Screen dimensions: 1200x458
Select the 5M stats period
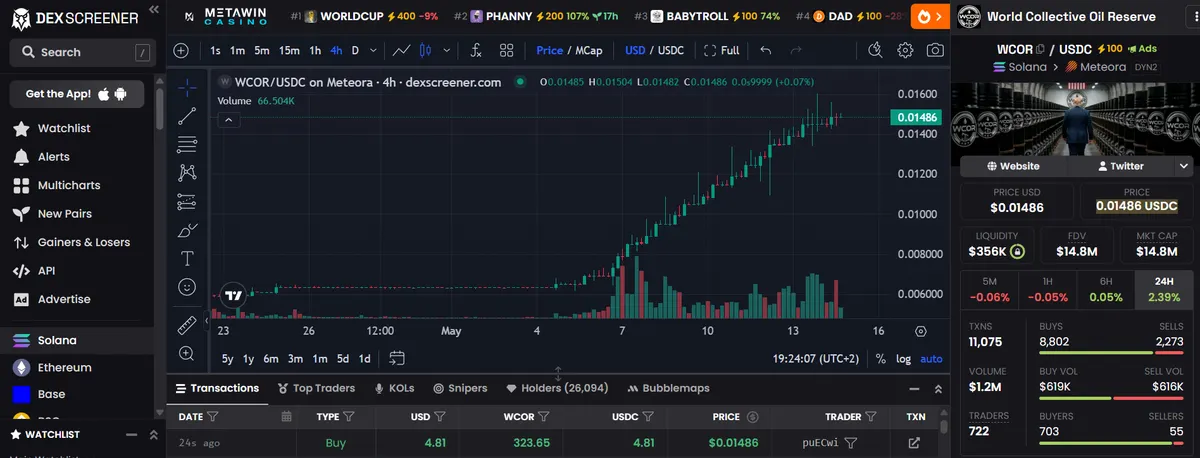click(989, 289)
